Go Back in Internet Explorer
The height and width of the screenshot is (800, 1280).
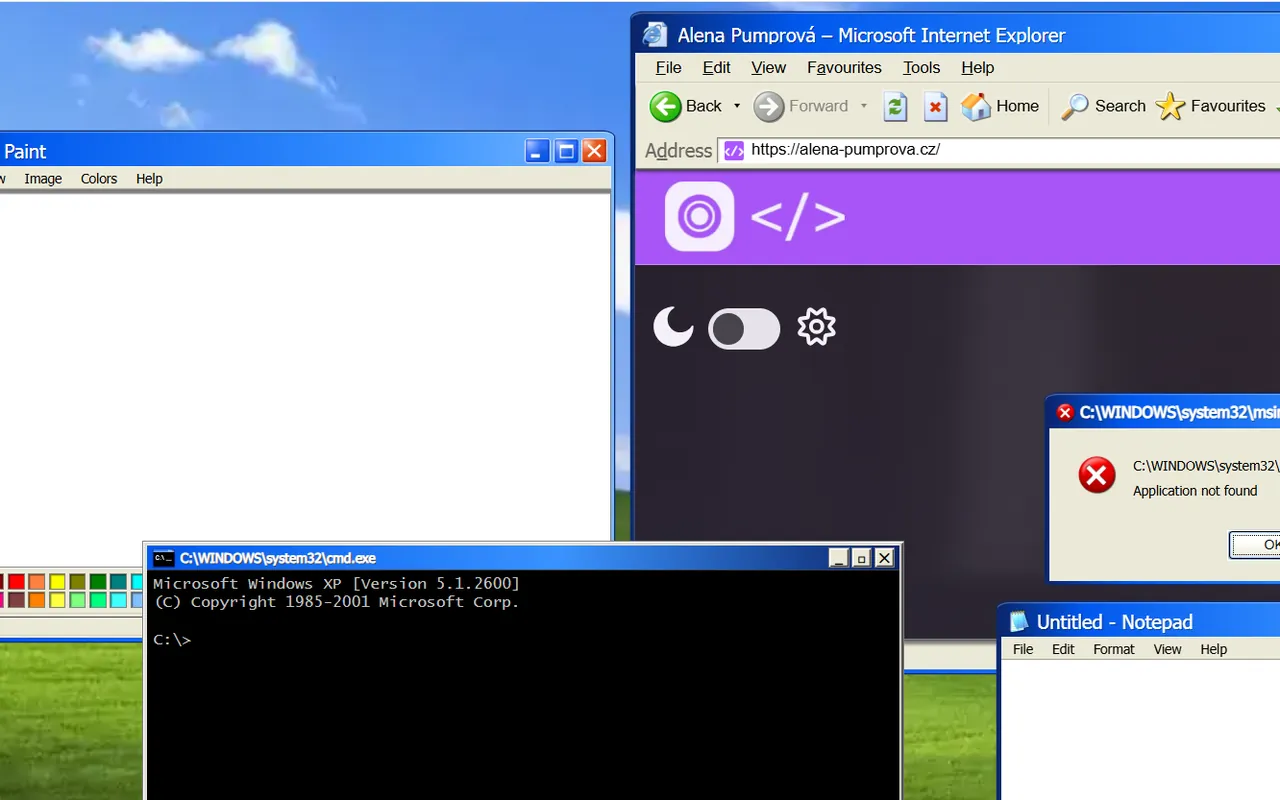[686, 106]
